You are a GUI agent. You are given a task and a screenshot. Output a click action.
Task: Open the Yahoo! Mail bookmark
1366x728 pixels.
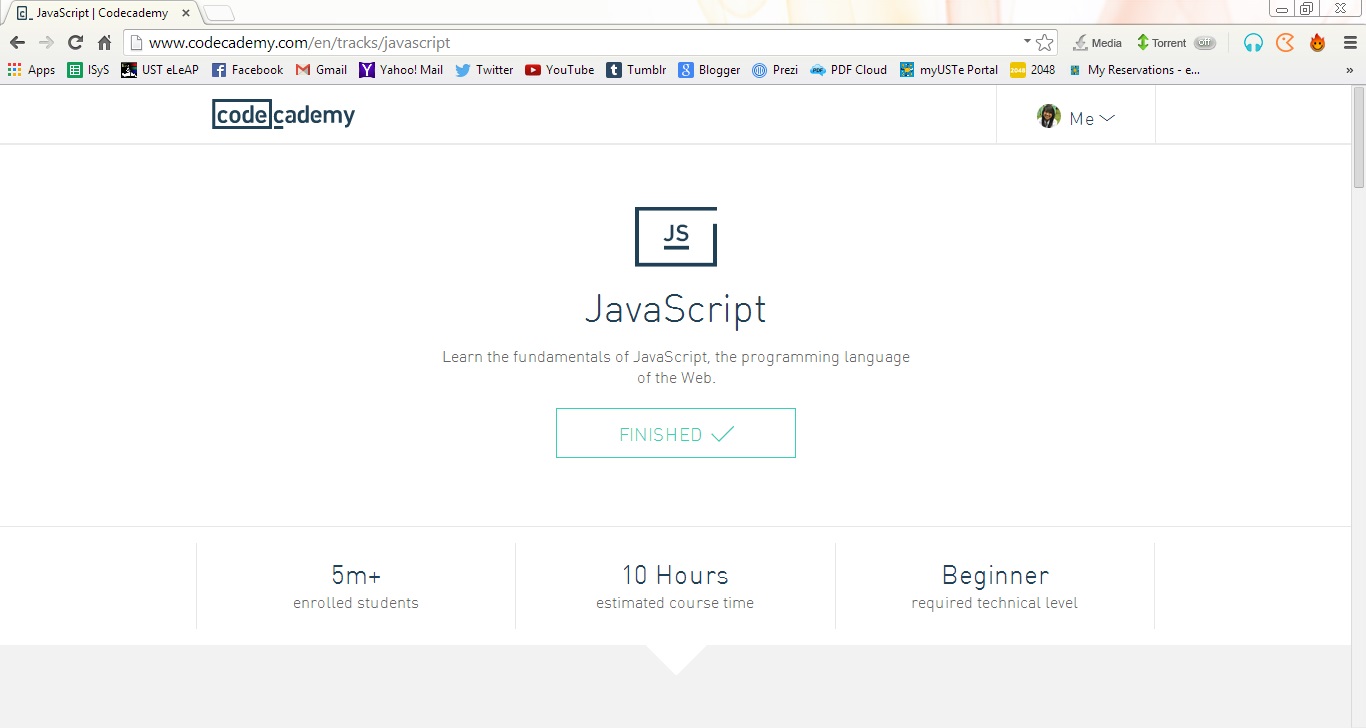point(401,70)
